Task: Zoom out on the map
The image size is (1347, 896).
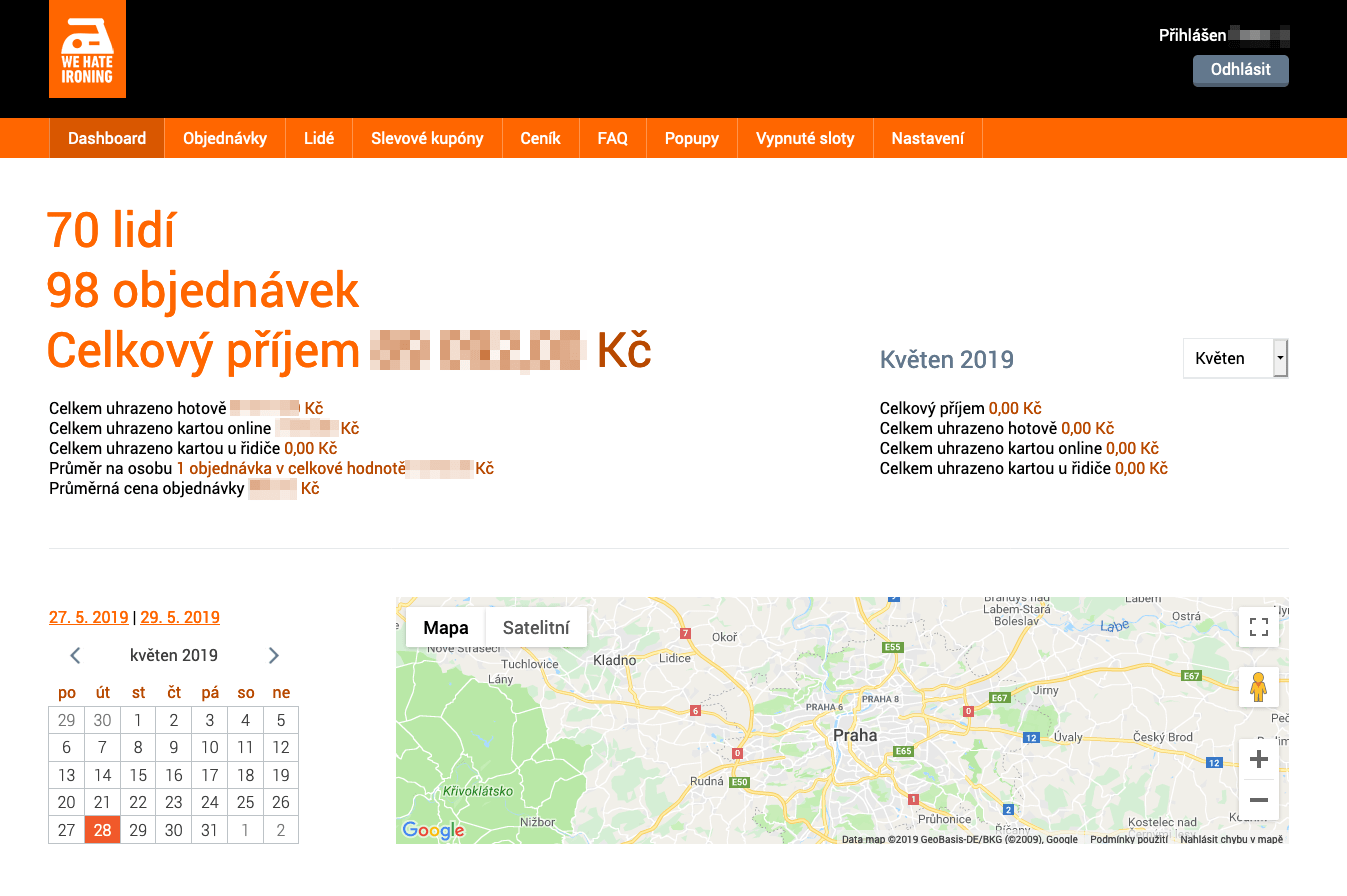Action: click(1259, 800)
